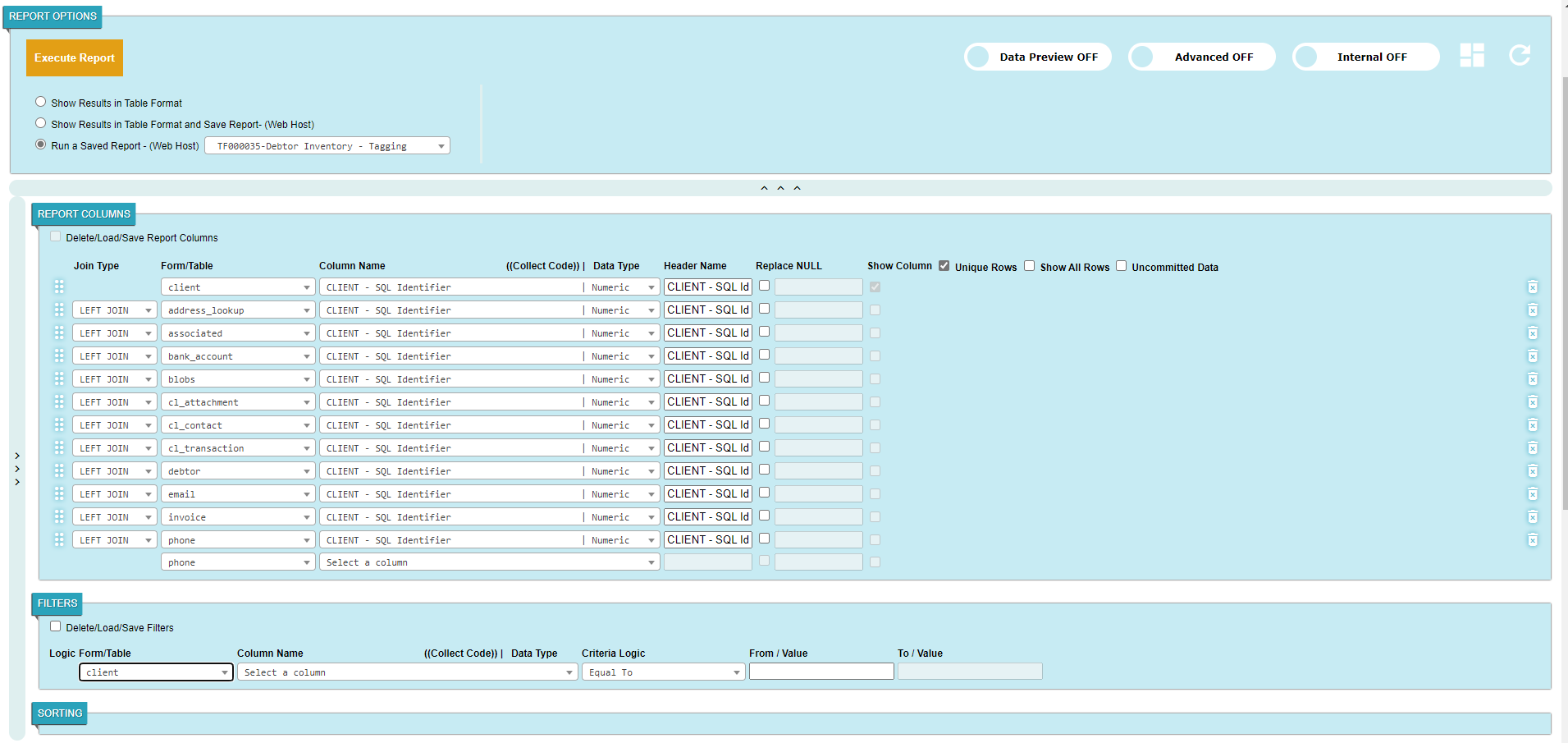Image resolution: width=1568 pixels, height=743 pixels.
Task: Delete the client row with trash icon
Action: point(1532,287)
